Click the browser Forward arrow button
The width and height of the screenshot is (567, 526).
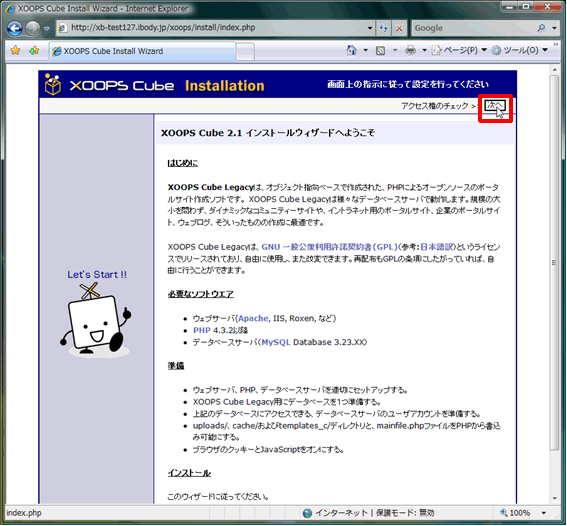click(33, 28)
